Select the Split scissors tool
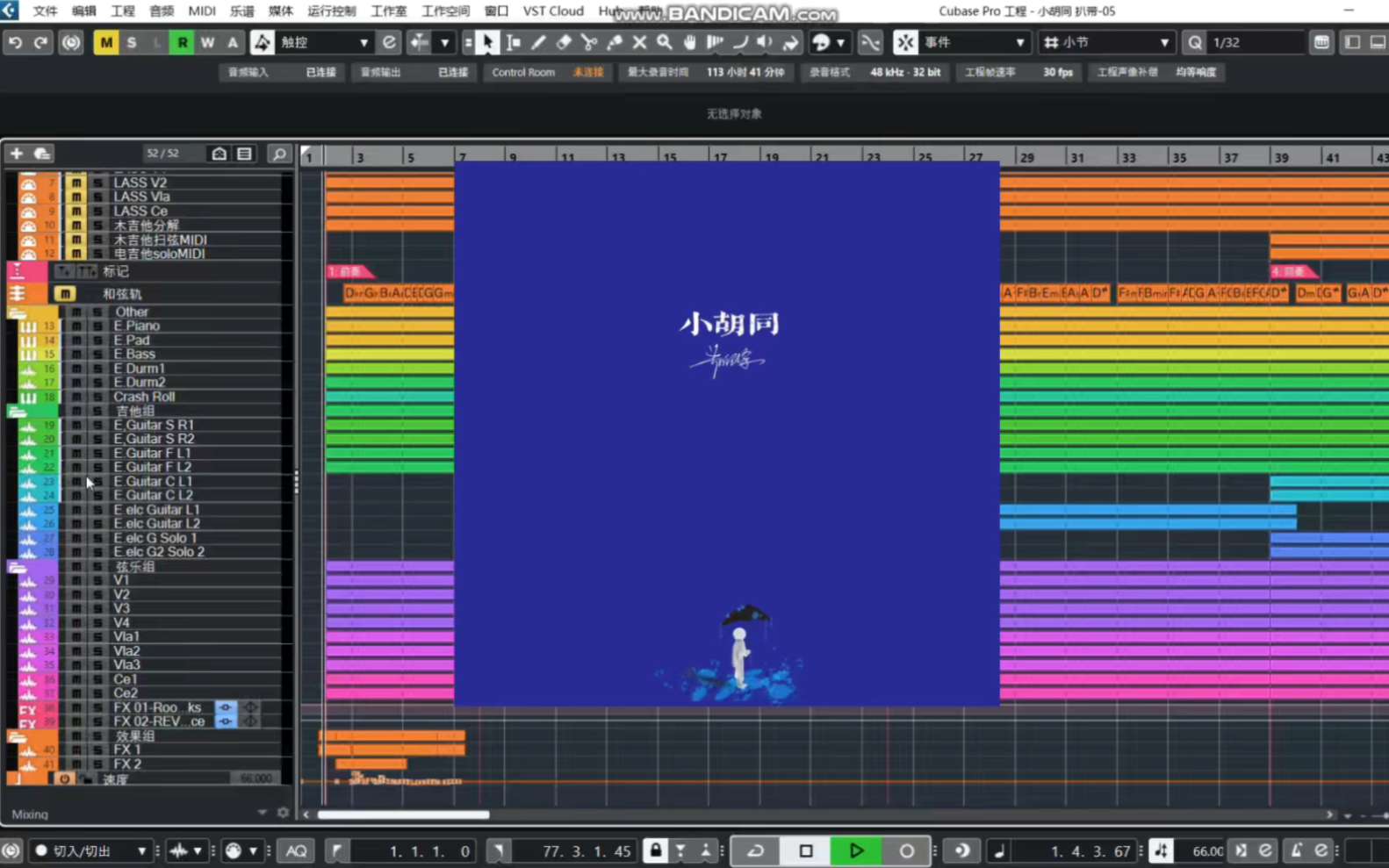The image size is (1389, 868). [589, 42]
